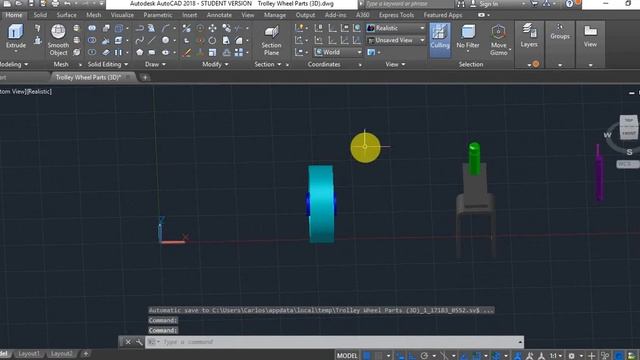Screen dimensions: 640x360
Task: Click the Smooth Object mesh tool
Action: coord(58,40)
